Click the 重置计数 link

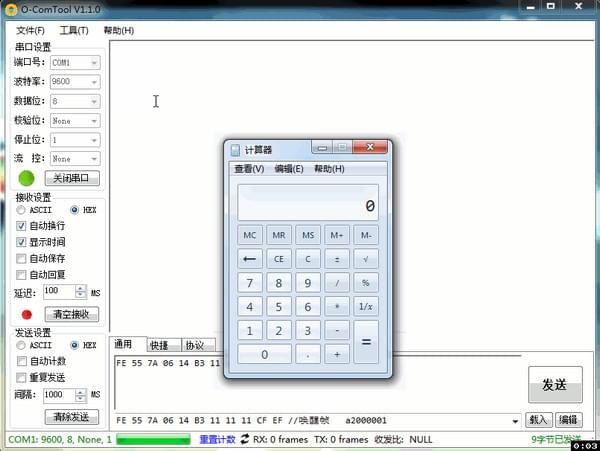point(217,439)
